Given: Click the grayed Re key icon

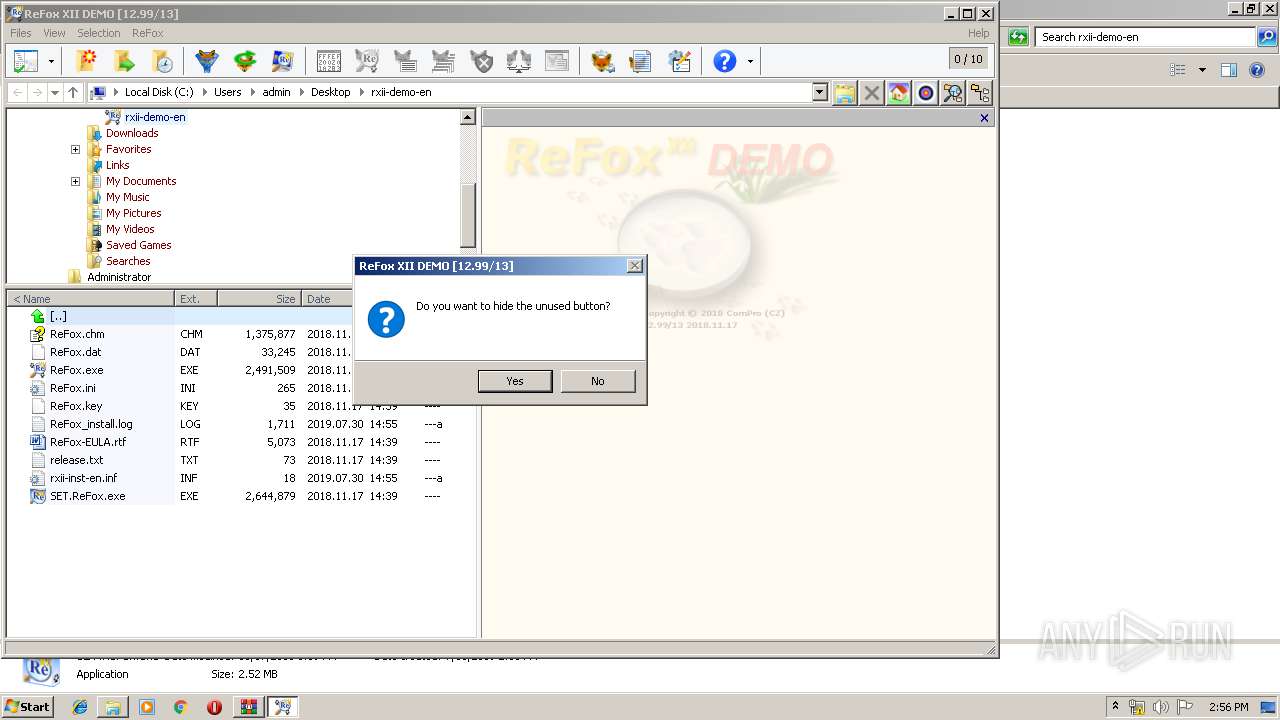Looking at the screenshot, I should 367,61.
